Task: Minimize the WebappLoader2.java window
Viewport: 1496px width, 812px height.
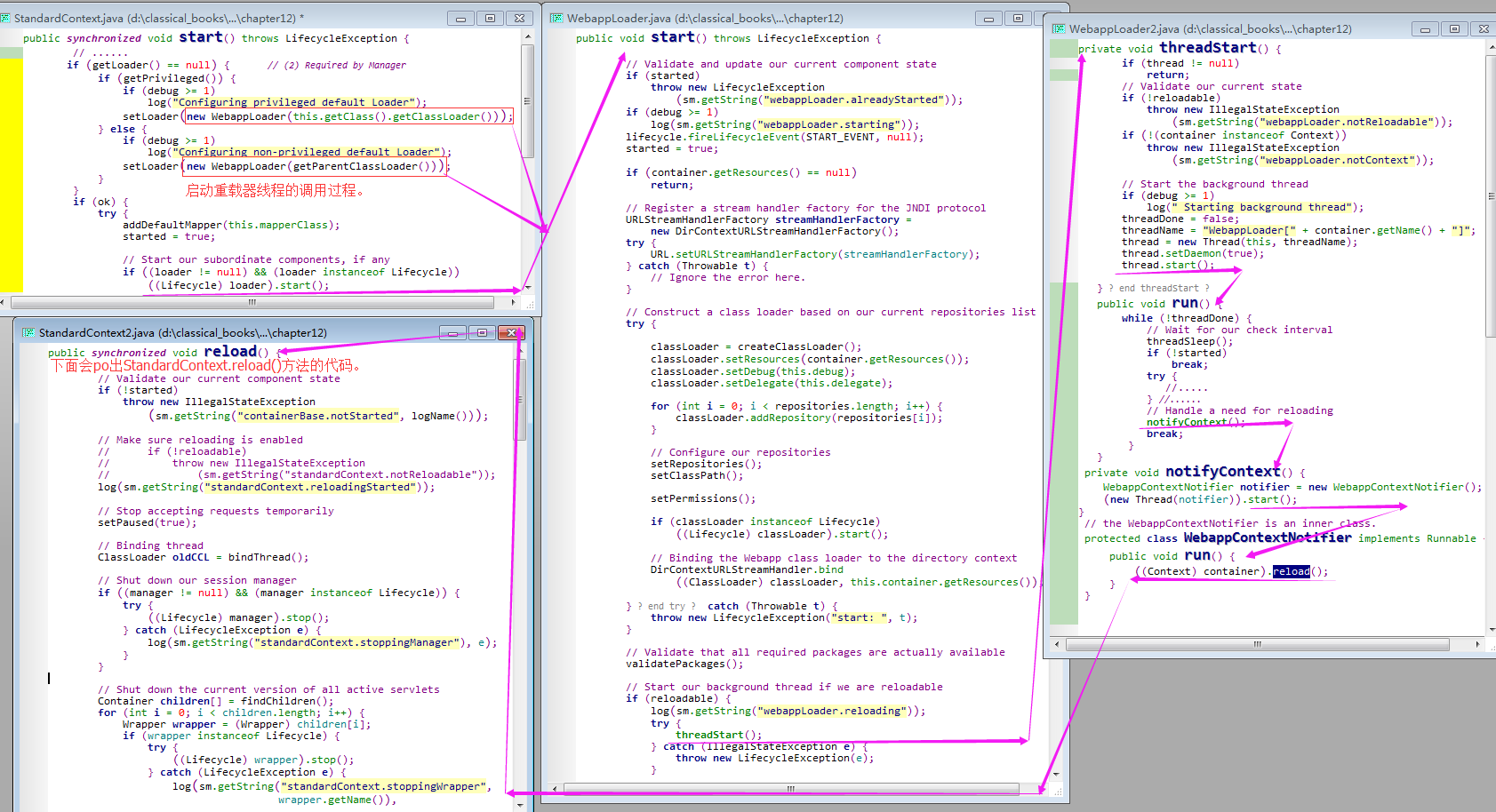Action: 1425,28
